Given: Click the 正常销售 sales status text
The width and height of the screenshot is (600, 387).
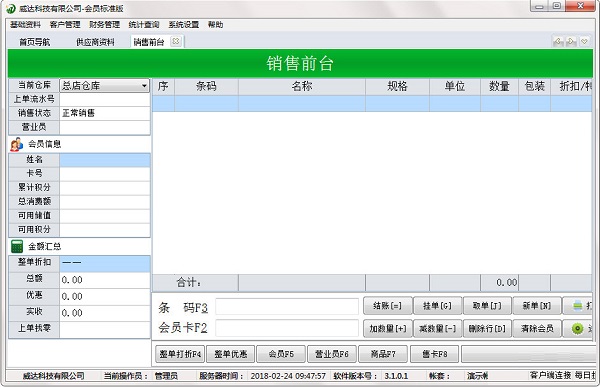Looking at the screenshot, I should click(x=78, y=113).
